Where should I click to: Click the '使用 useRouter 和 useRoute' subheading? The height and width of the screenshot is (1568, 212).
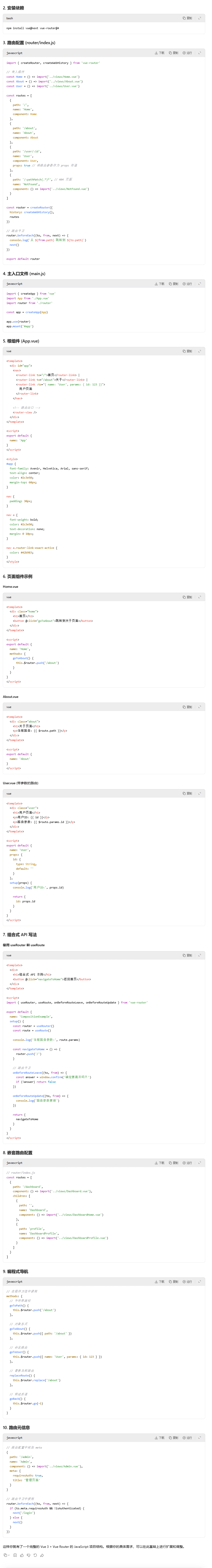click(24, 945)
